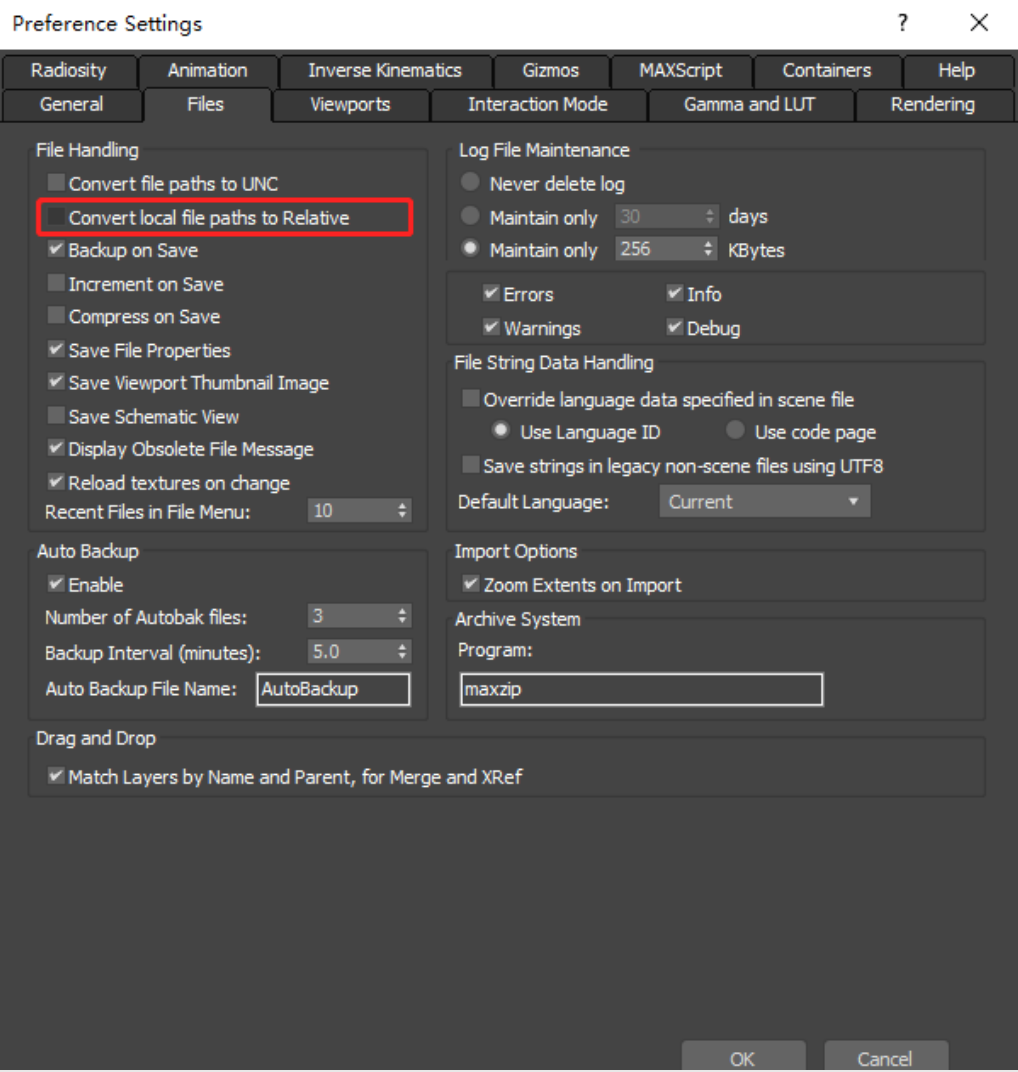Open the Rendering tab

point(933,105)
